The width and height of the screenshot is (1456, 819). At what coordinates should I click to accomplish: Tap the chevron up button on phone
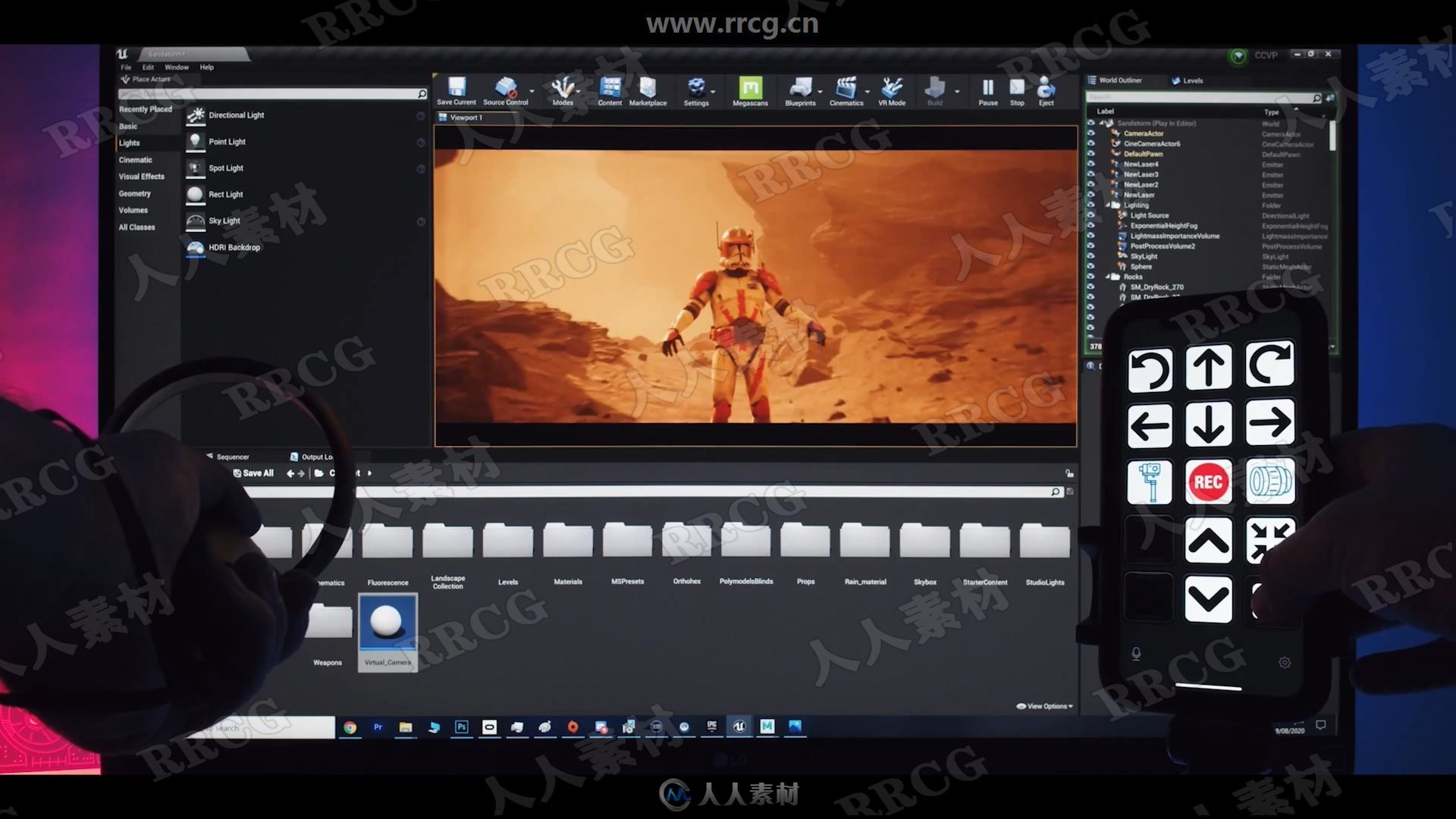pos(1208,541)
